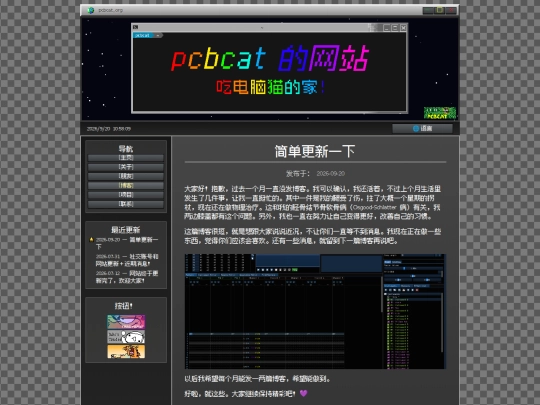
Task: Click the 最近更新 panel heading
Action: [x=126, y=230]
